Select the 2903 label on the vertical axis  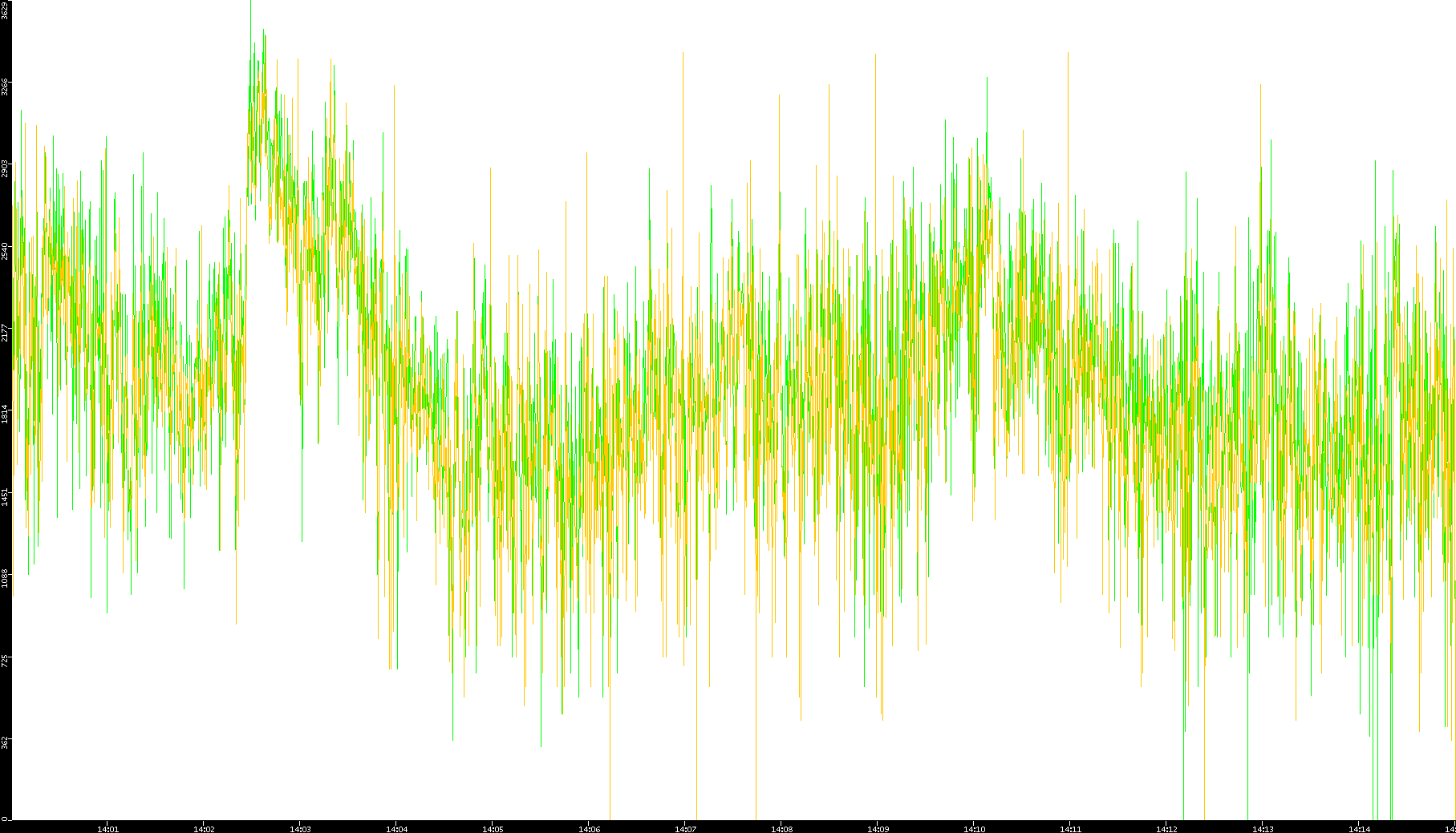(6, 168)
